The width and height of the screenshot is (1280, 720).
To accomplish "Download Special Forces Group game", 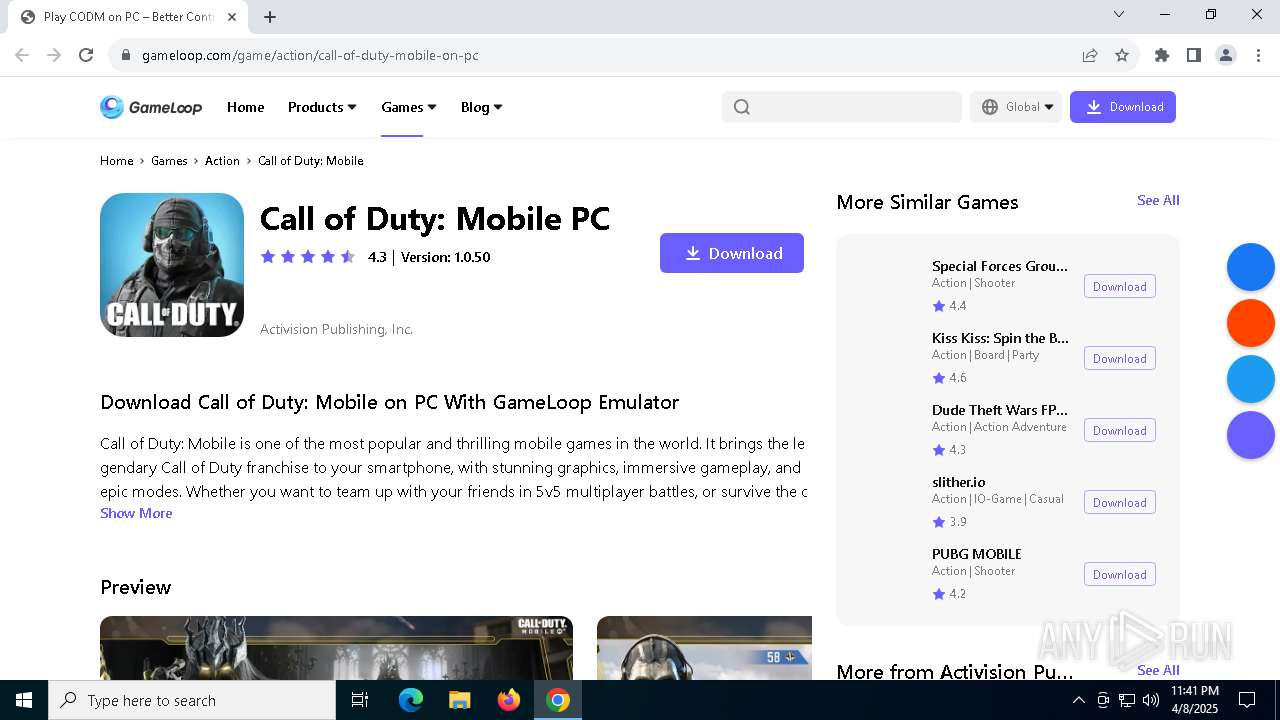I will 1120,286.
